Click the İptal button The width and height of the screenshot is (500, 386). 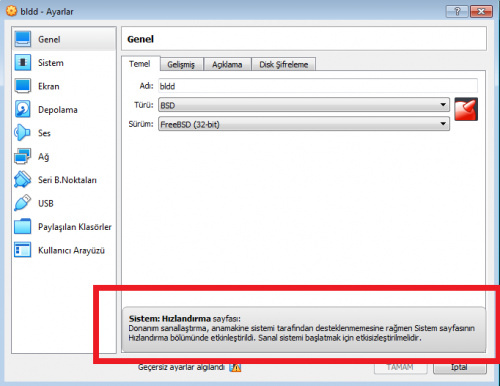460,367
